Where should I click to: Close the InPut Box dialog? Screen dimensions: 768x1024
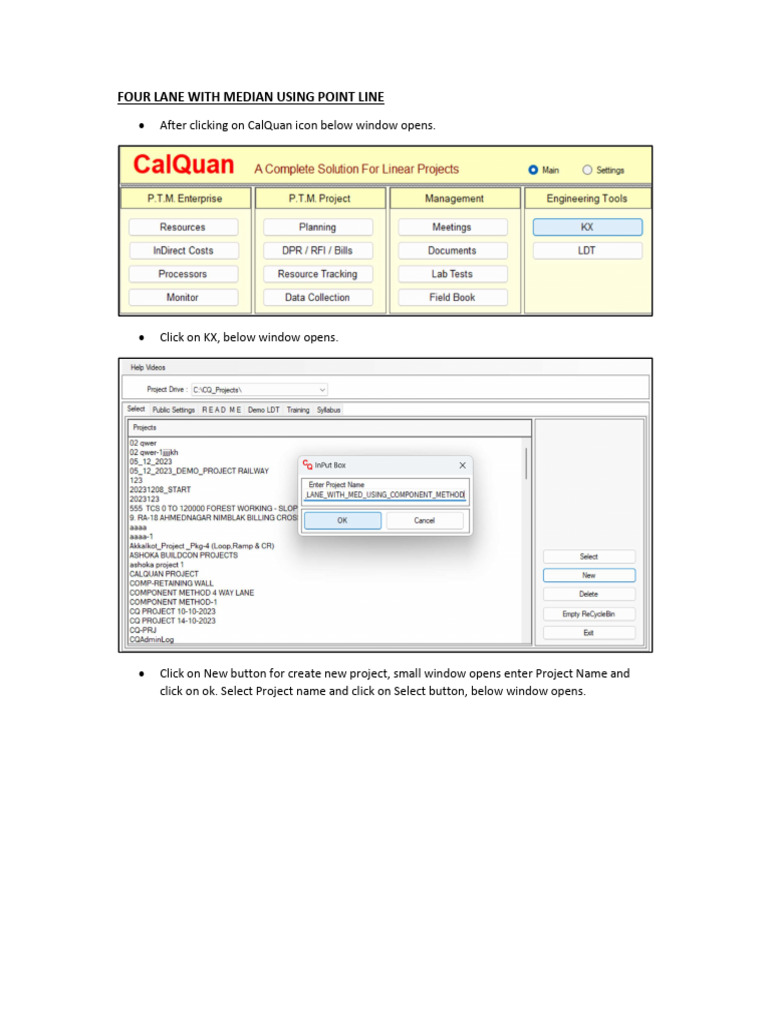coord(462,465)
